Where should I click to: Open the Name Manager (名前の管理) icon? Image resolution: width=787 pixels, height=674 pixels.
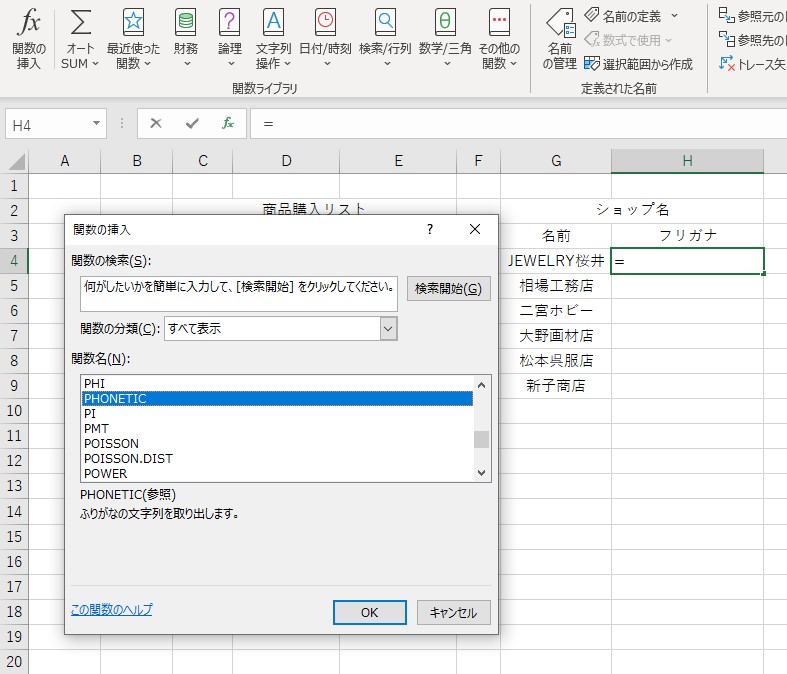tap(560, 23)
